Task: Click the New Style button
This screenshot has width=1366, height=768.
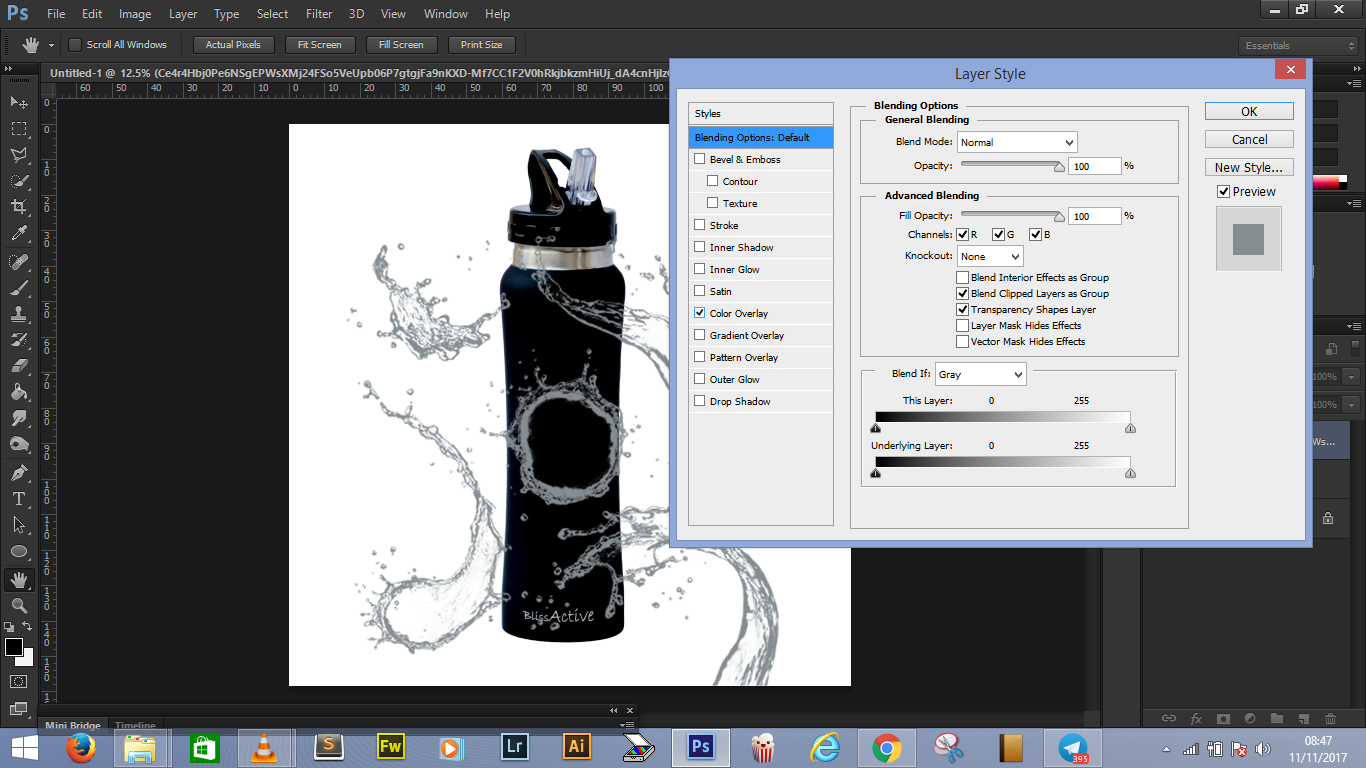Action: coord(1249,167)
